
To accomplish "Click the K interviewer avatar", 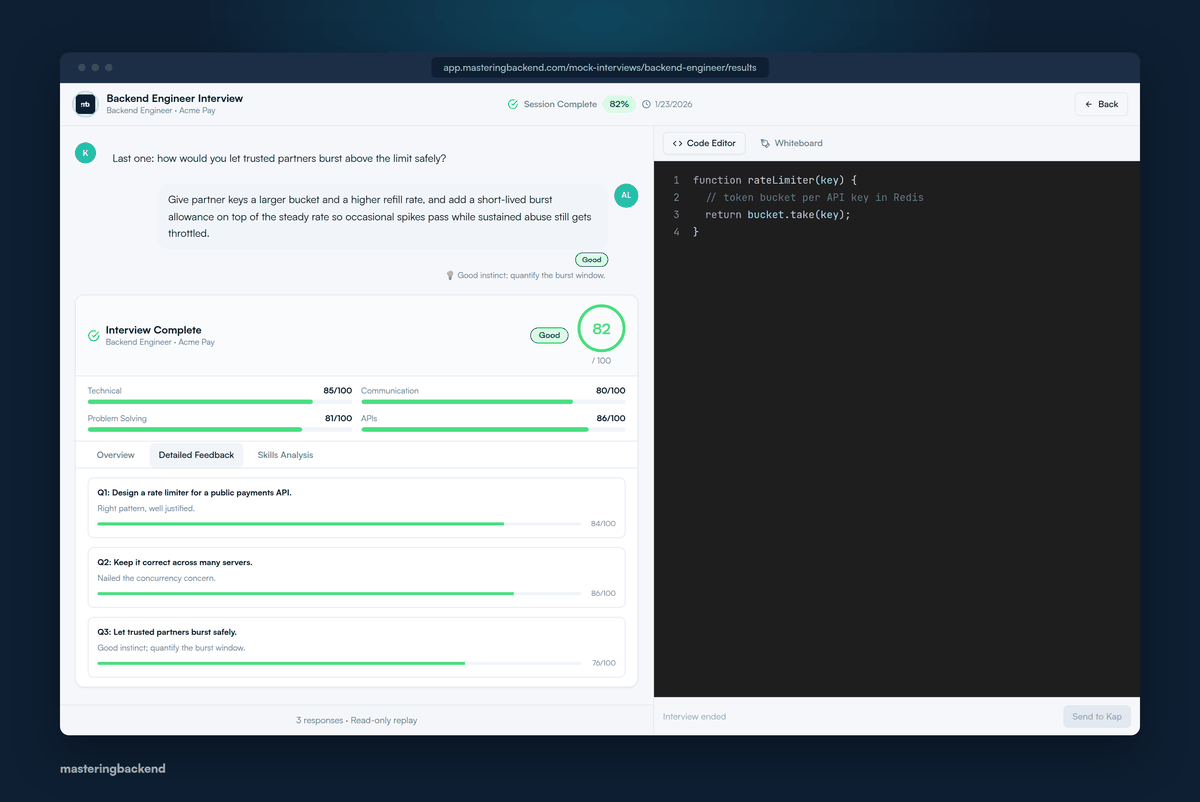I will [85, 153].
